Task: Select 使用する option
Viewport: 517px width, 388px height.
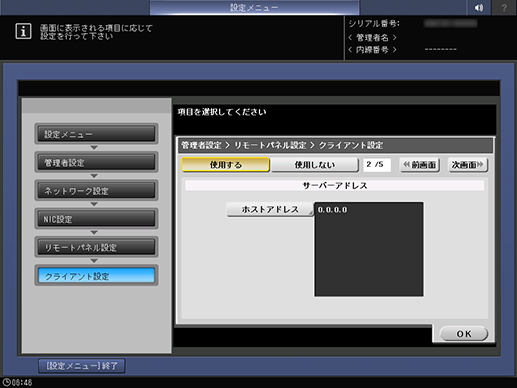Action: click(226, 165)
